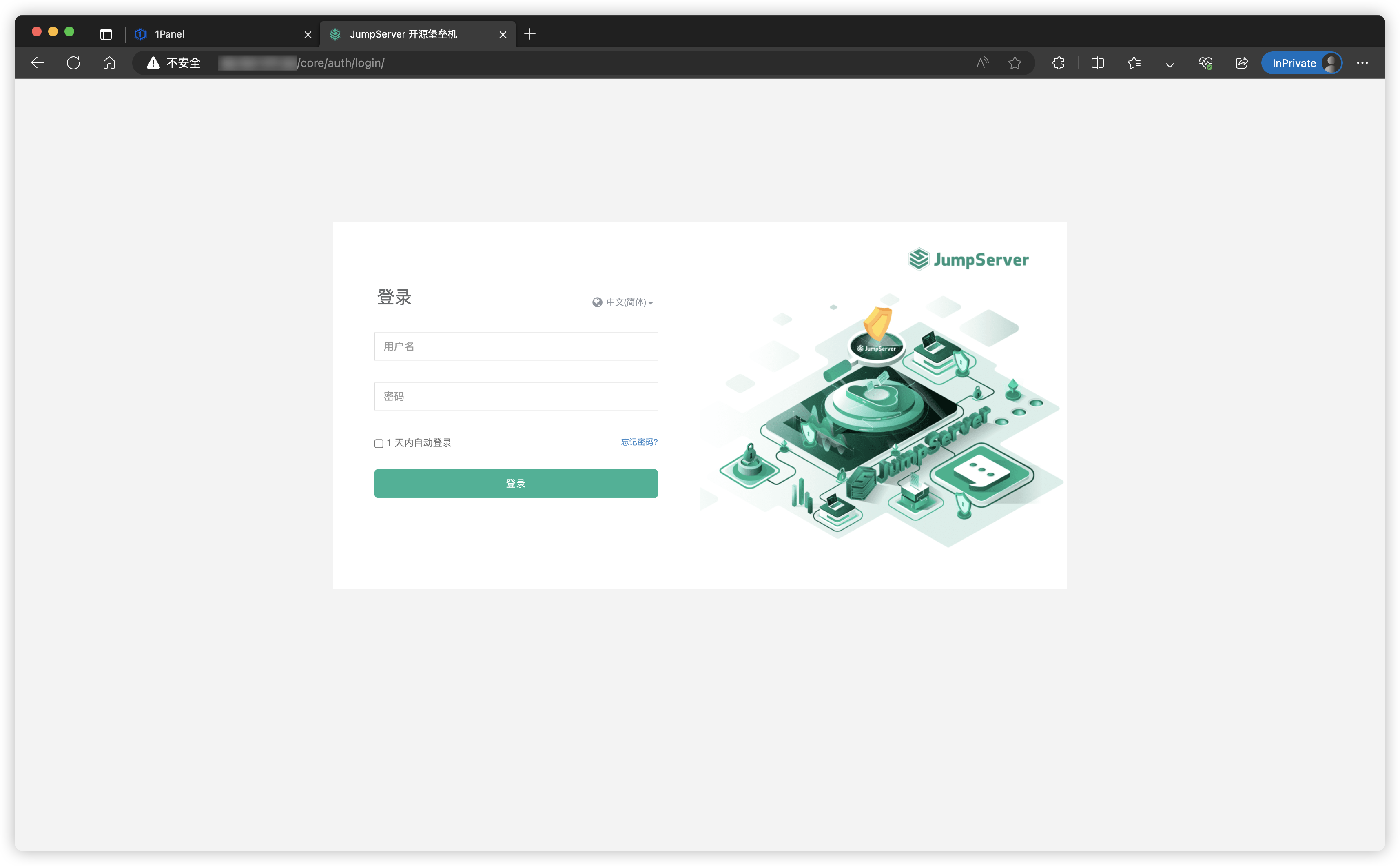Add this page to favorites
Viewport: 1400px width, 866px height.
click(1015, 63)
